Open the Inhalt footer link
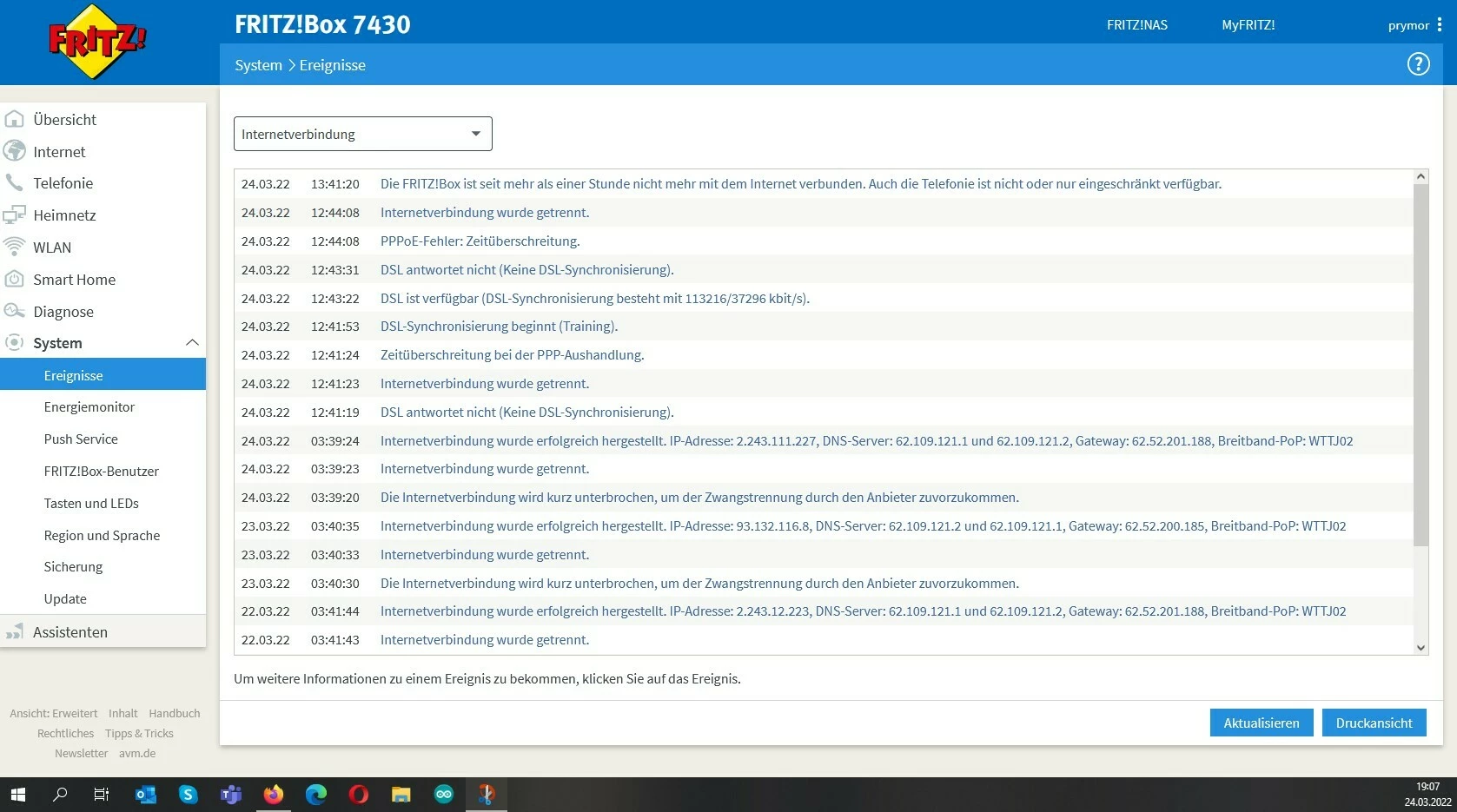 (x=123, y=713)
